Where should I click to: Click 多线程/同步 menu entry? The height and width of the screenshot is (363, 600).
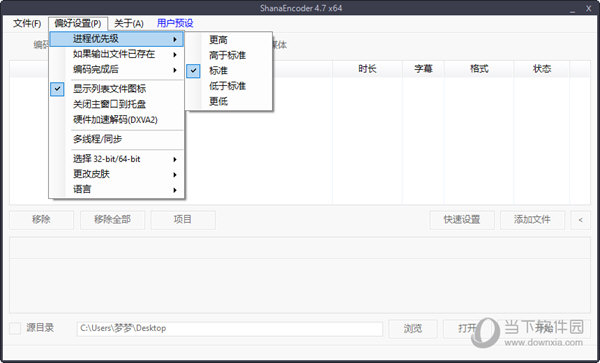tap(117, 139)
